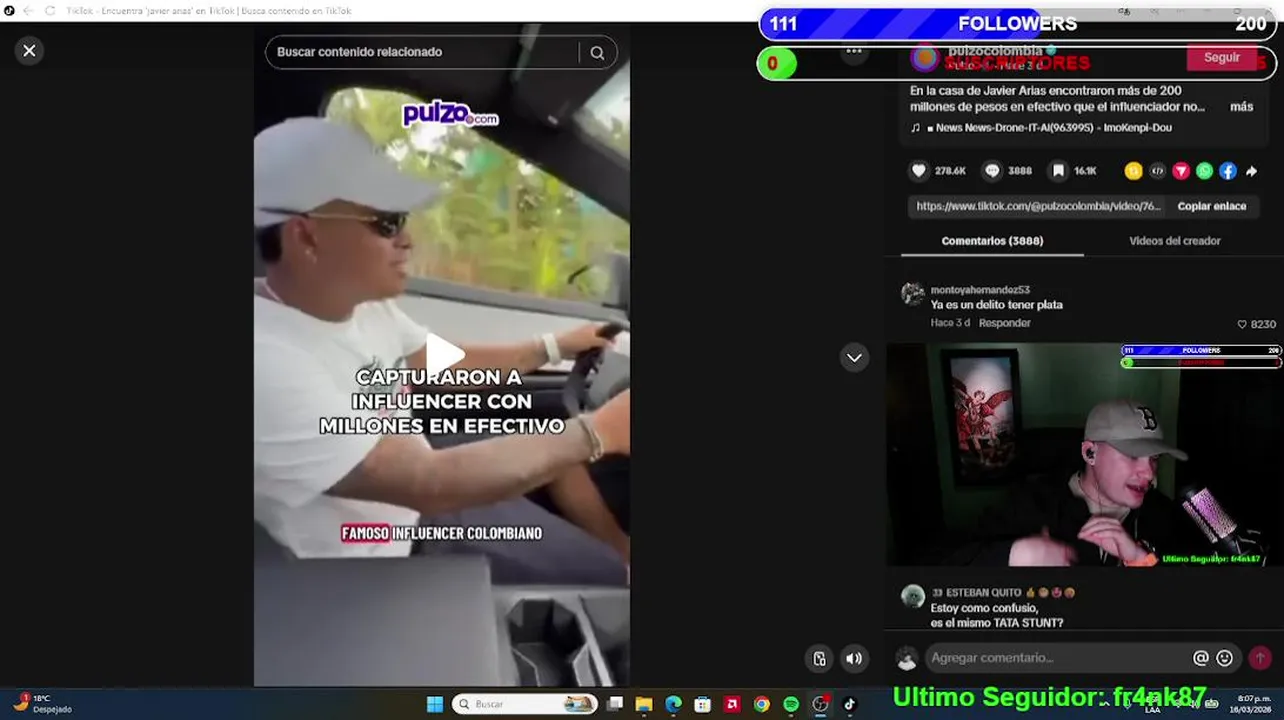Open Google Chrome from the taskbar

tap(762, 704)
